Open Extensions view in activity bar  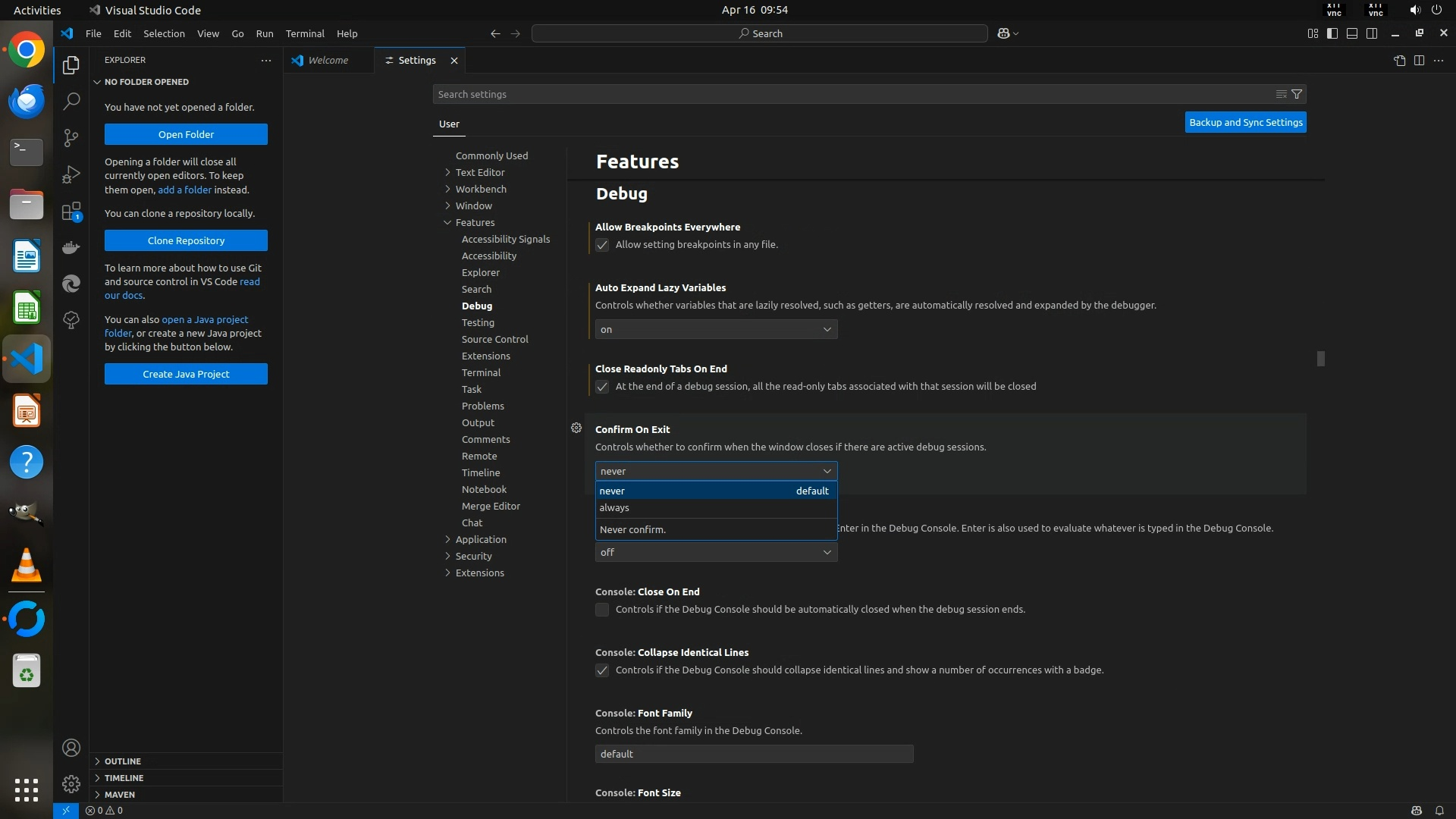[71, 212]
